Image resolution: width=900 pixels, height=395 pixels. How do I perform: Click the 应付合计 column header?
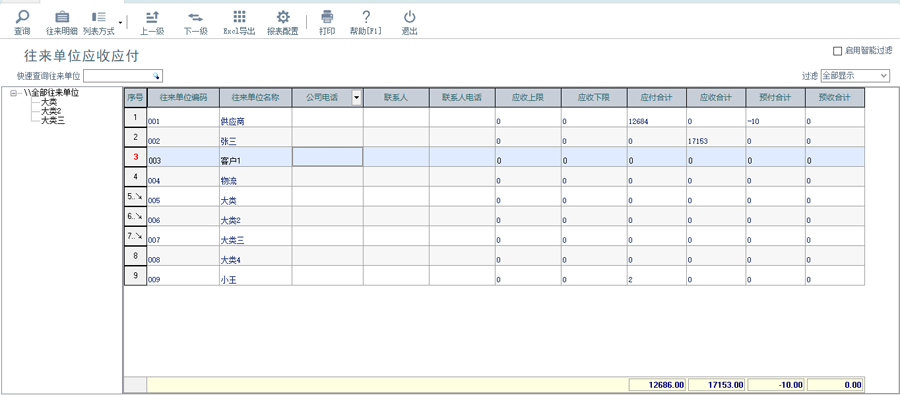point(657,98)
